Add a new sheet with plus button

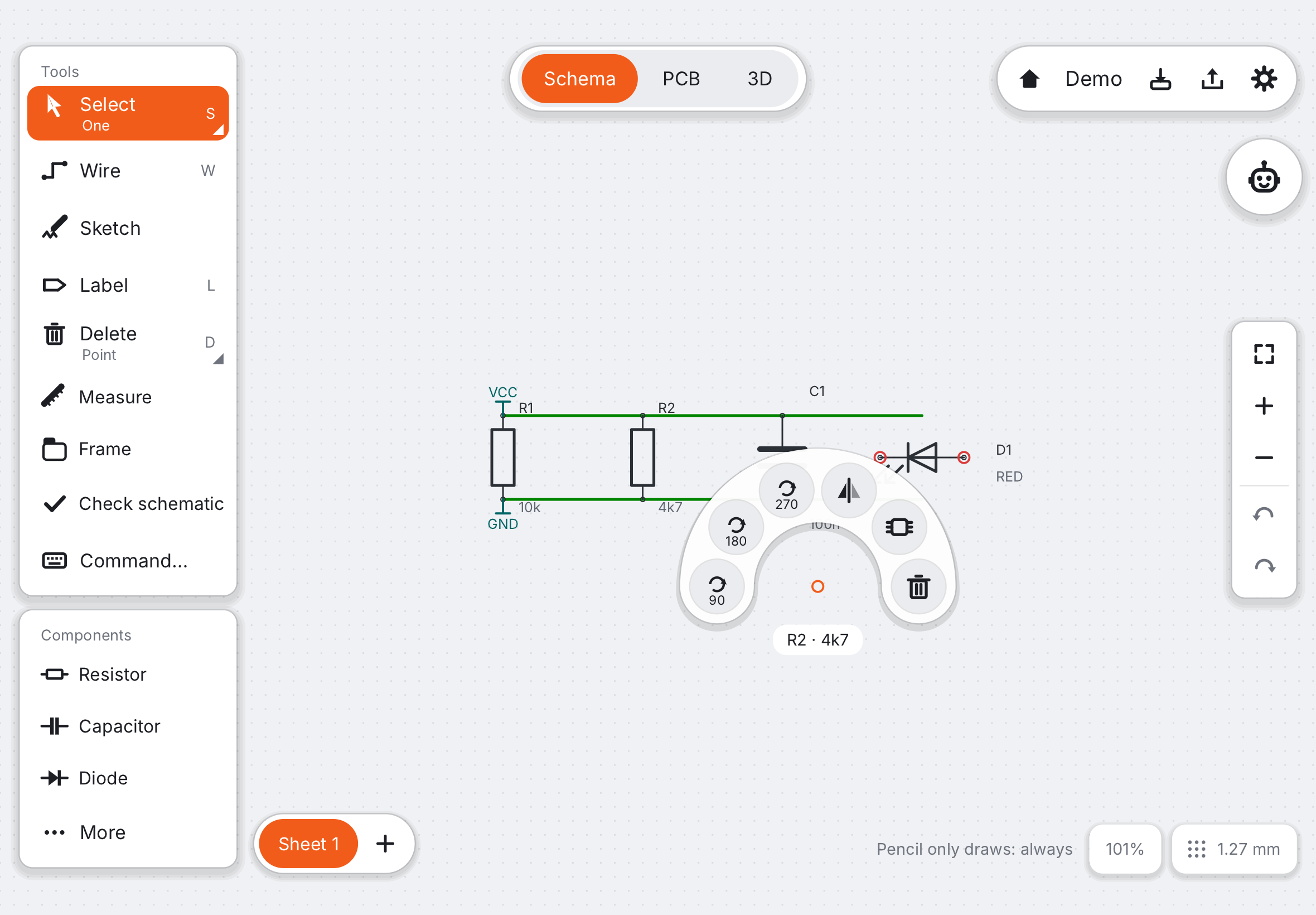(x=385, y=844)
